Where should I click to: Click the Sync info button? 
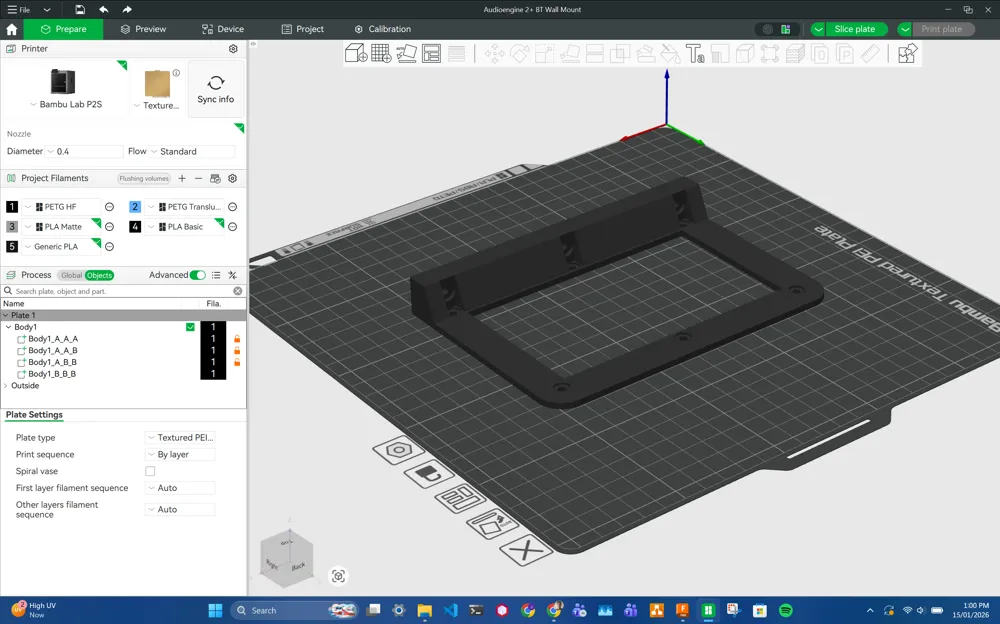click(216, 89)
